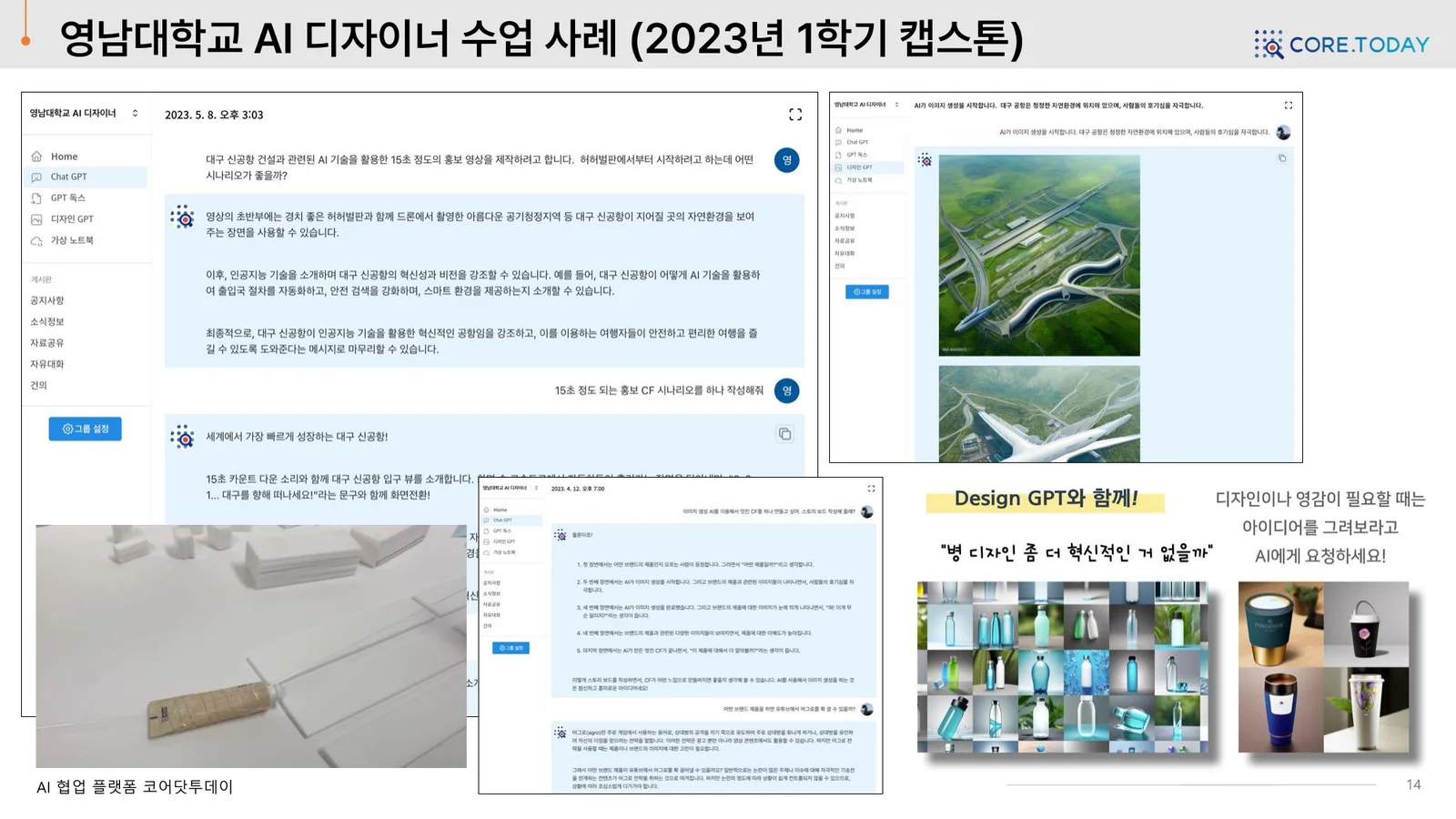Click the CORE.TODAY logo in the slide header
Screen dimensions: 1456x819
point(1341,45)
